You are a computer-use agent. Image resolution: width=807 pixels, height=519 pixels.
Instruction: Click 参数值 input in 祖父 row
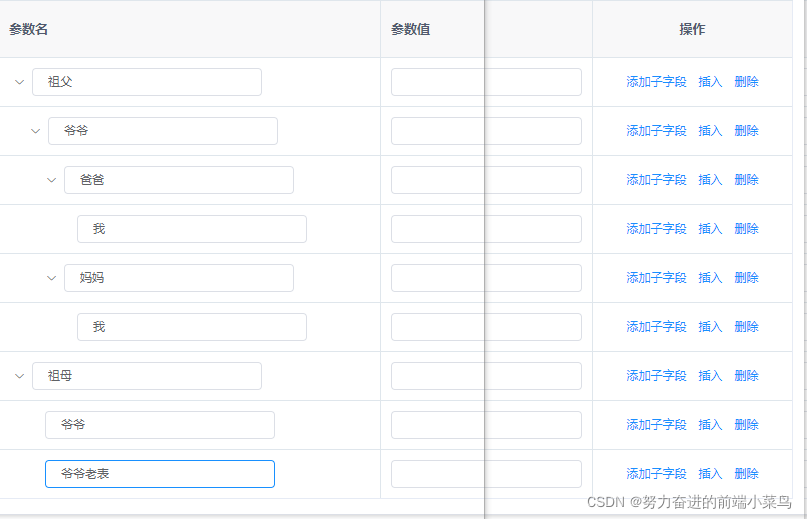(x=486, y=82)
